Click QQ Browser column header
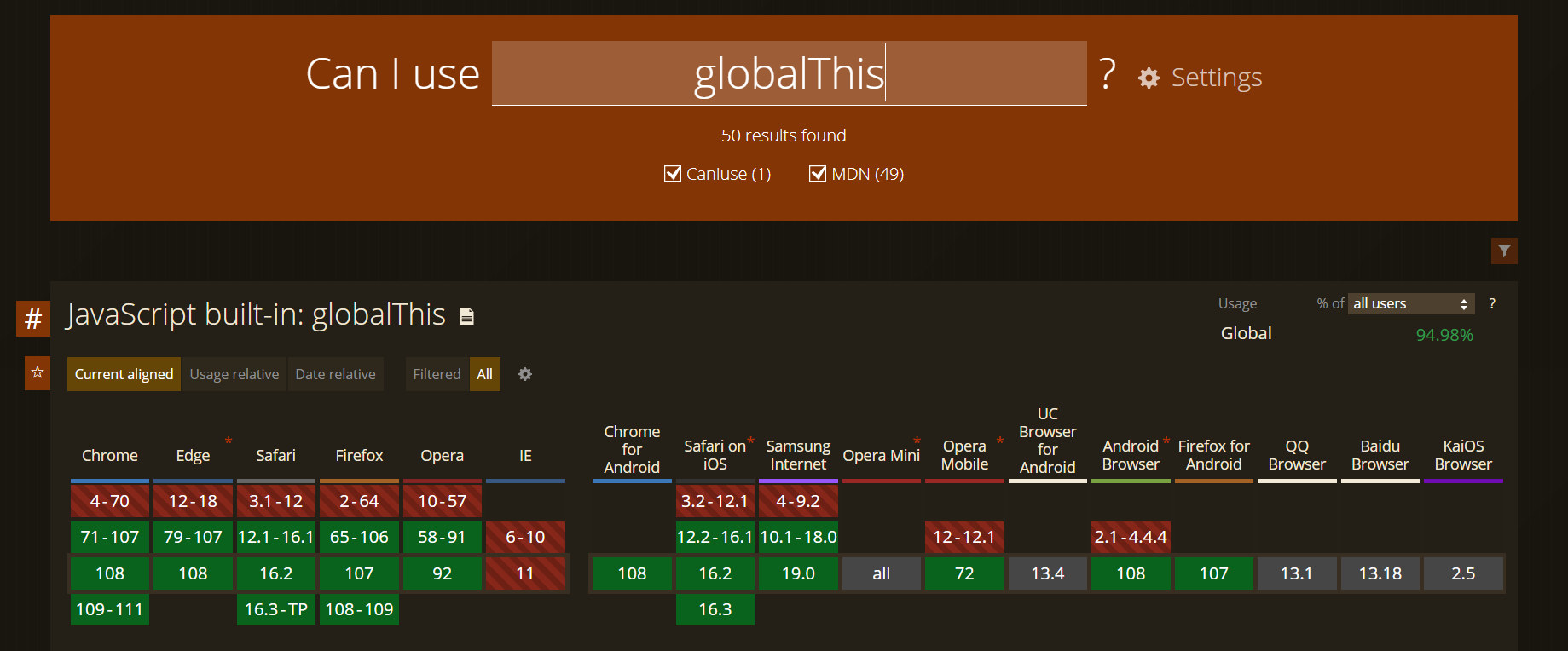The width and height of the screenshot is (1568, 651). click(x=1297, y=455)
